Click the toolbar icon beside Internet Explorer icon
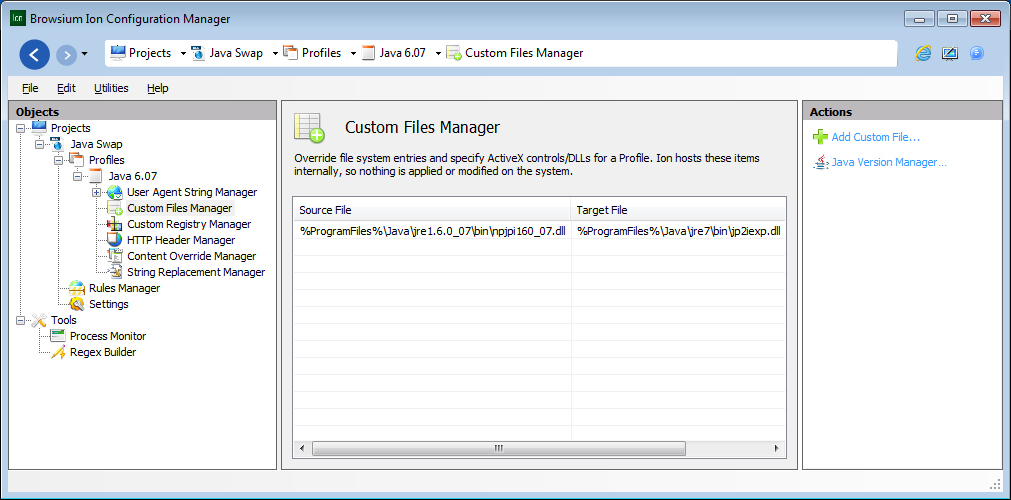The height and width of the screenshot is (500, 1011). click(x=949, y=54)
